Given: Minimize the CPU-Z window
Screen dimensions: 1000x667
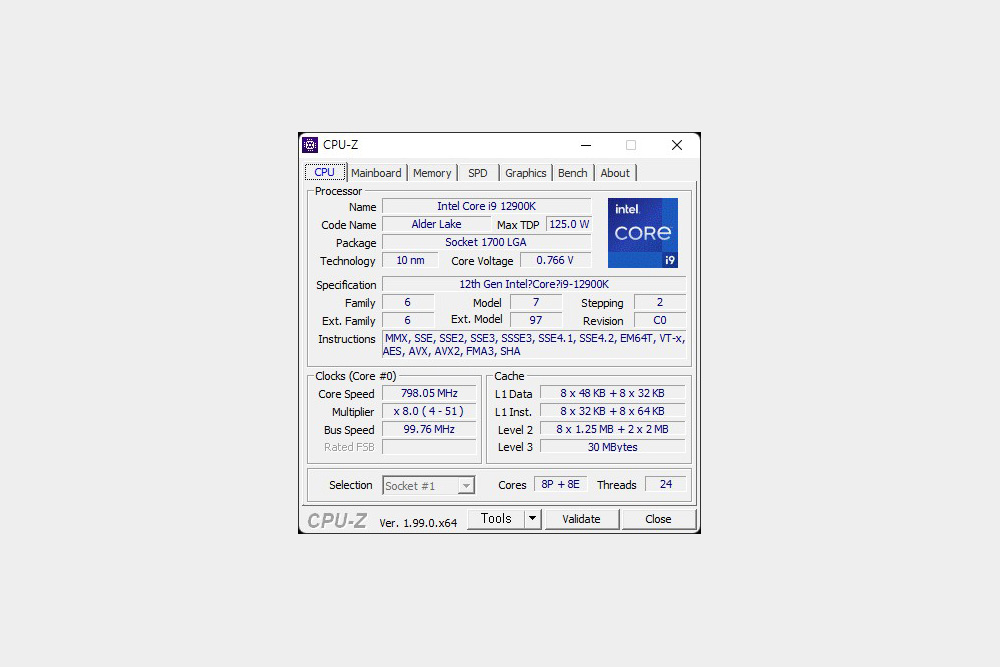Looking at the screenshot, I should (x=586, y=145).
